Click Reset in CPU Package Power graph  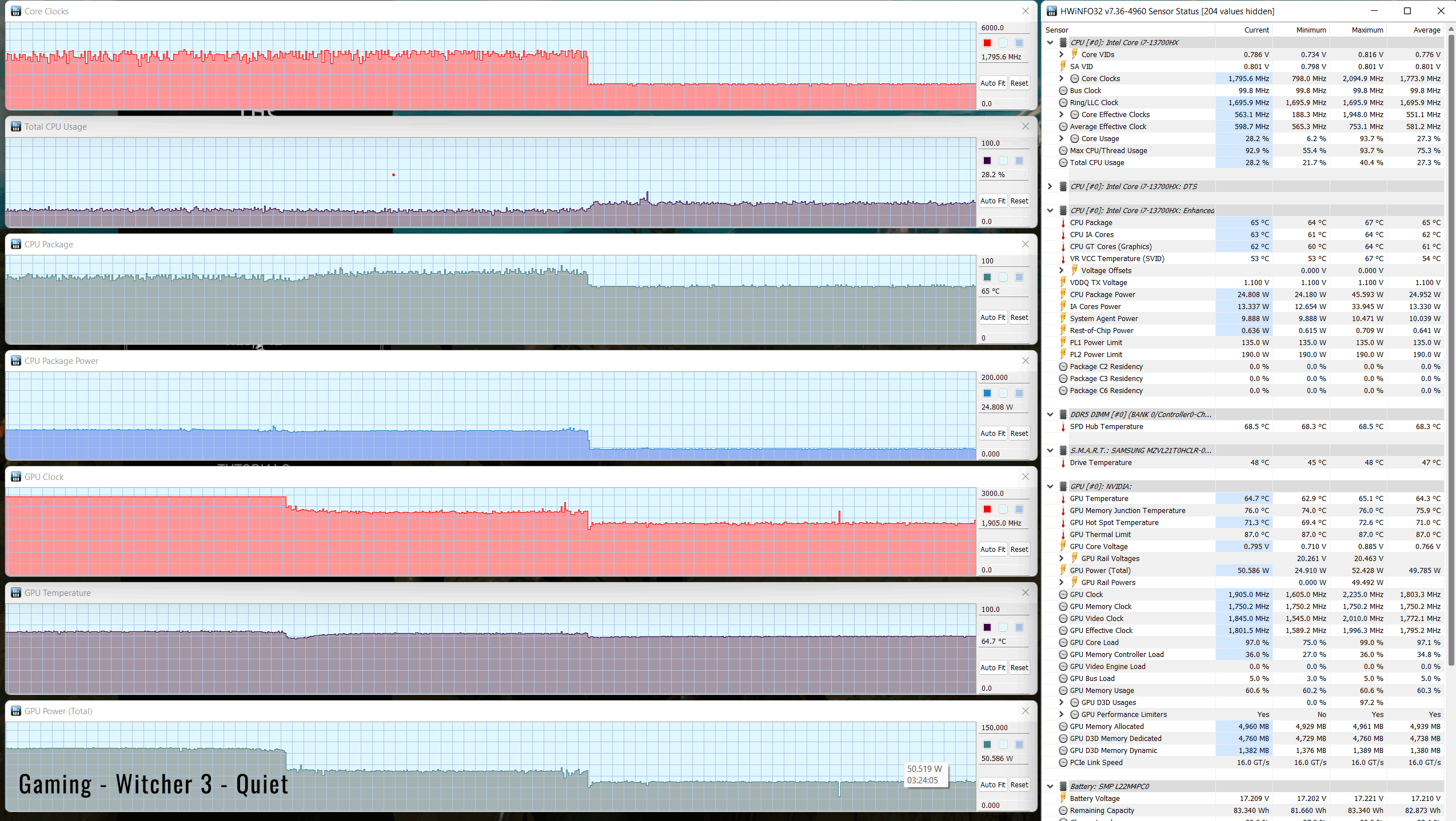1019,433
